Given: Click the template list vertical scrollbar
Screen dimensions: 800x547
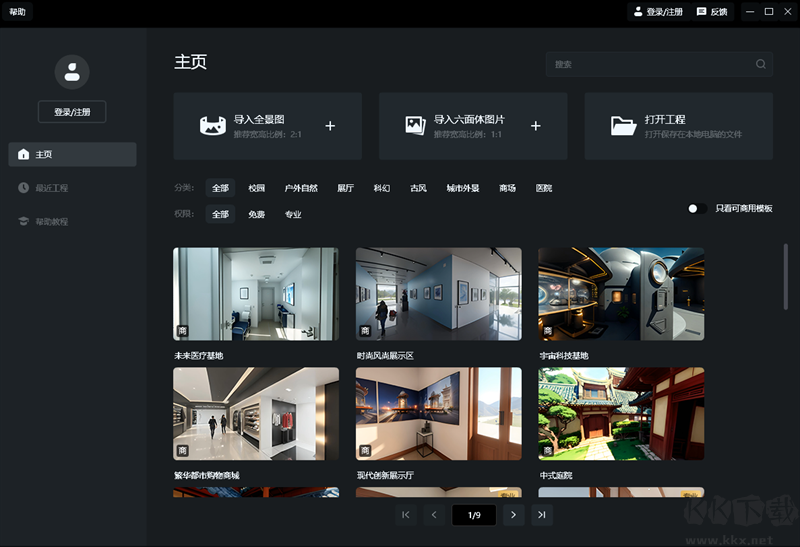Looking at the screenshot, I should pos(786,277).
